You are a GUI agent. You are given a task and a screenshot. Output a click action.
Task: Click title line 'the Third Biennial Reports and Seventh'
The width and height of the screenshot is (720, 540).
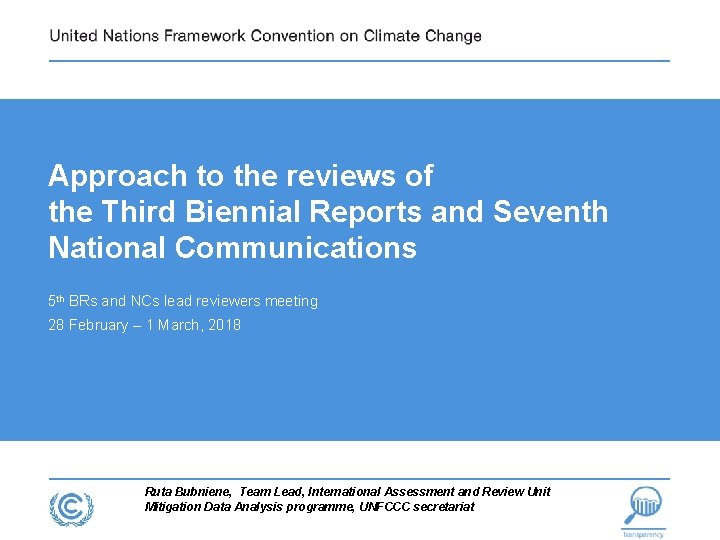[328, 212]
